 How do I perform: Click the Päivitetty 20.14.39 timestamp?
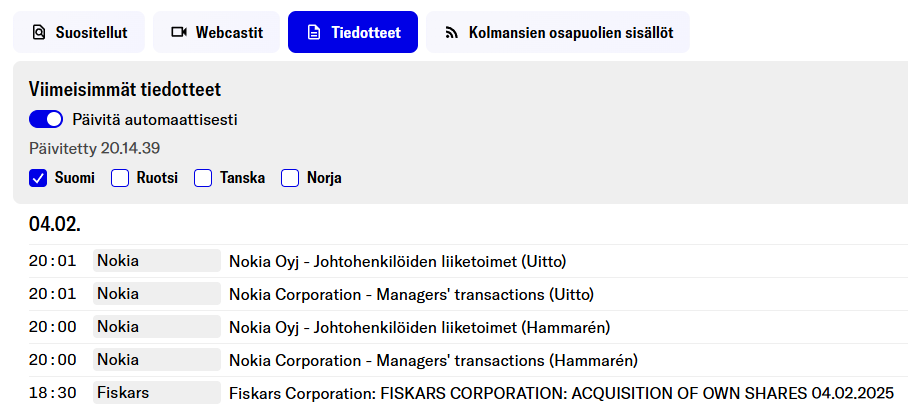click(x=95, y=149)
